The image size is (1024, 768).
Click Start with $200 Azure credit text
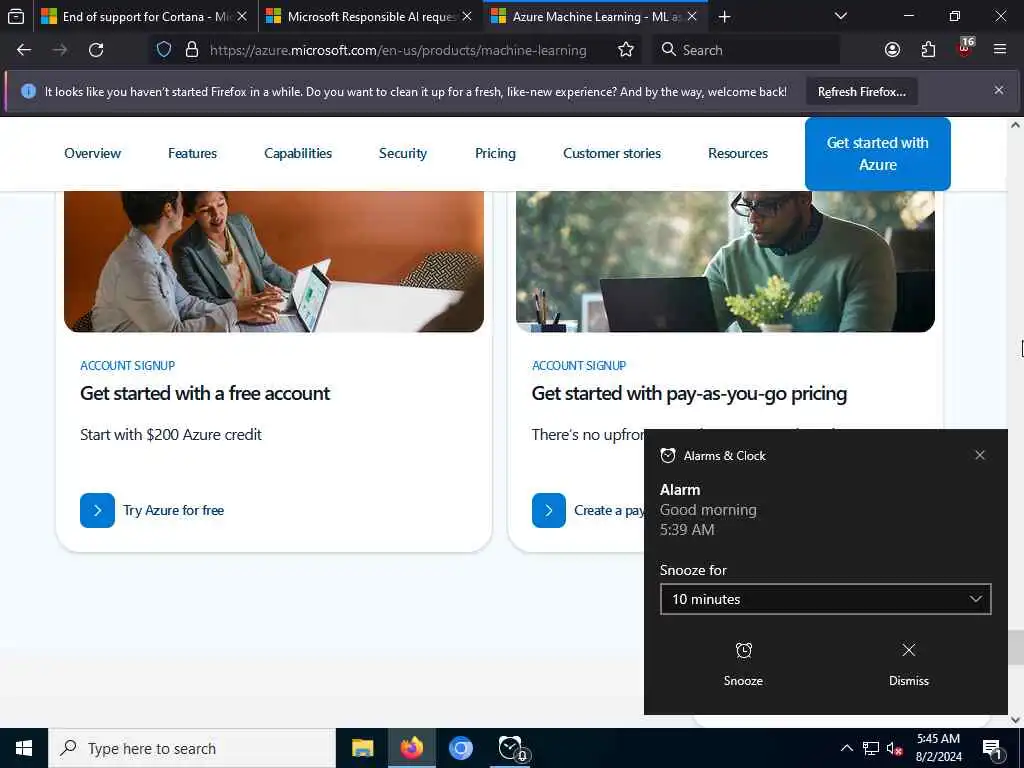point(170,434)
